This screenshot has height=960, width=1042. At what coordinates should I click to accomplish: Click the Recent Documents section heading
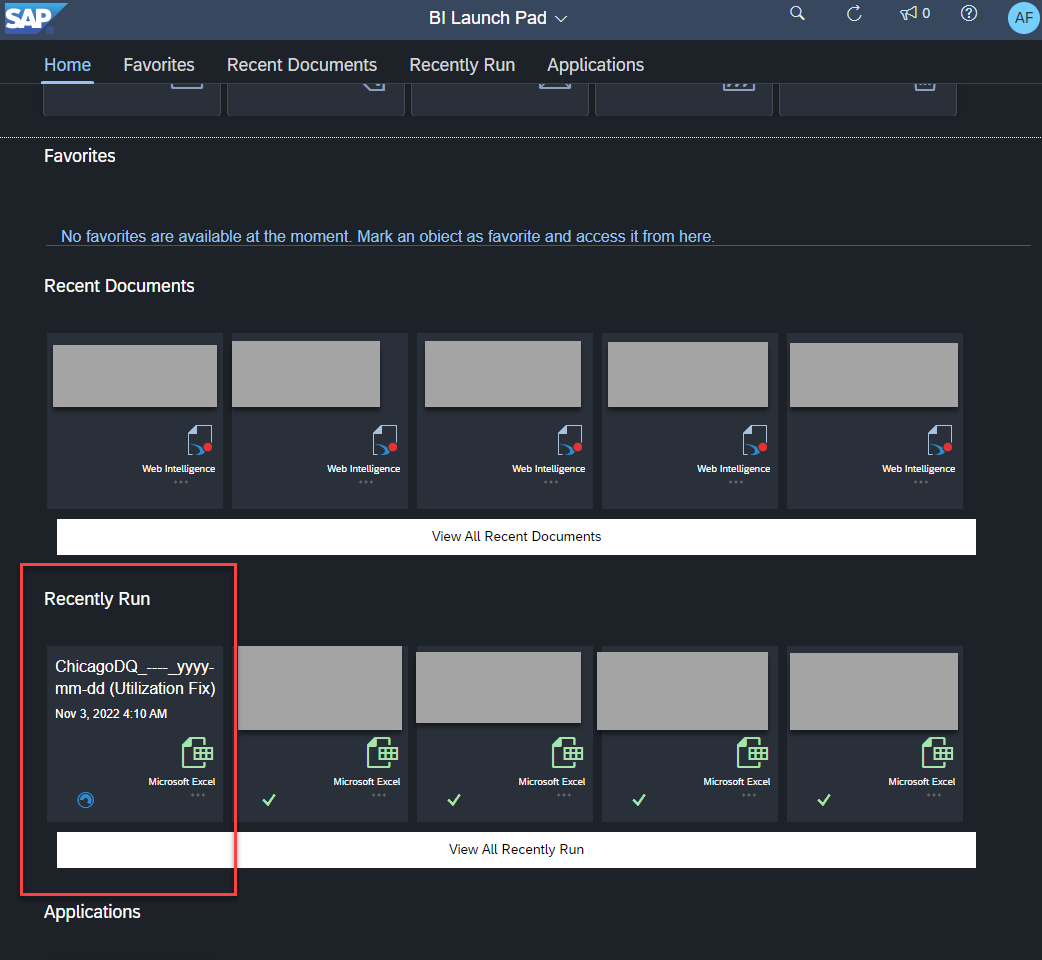[119, 286]
